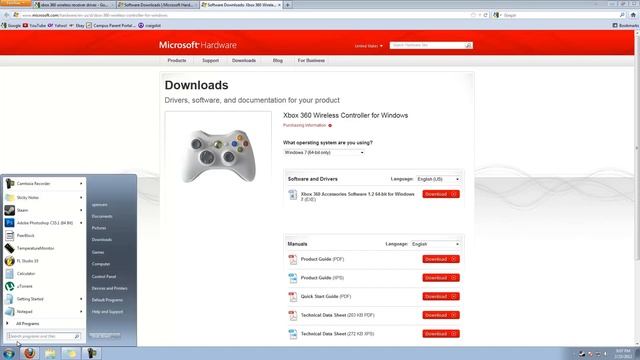Click the browser back arrow

coord(6,15)
